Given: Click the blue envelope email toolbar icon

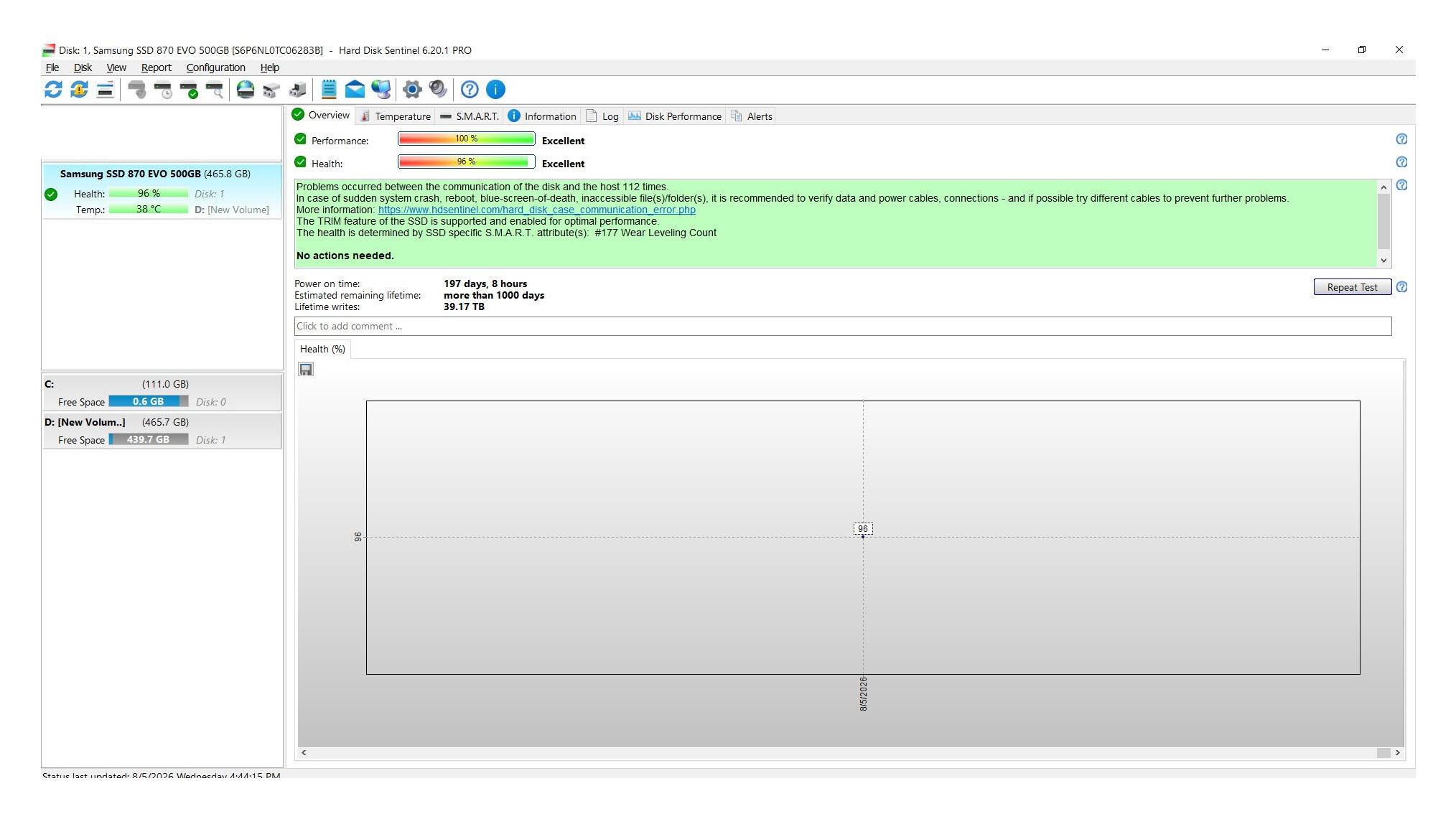Looking at the screenshot, I should point(355,90).
